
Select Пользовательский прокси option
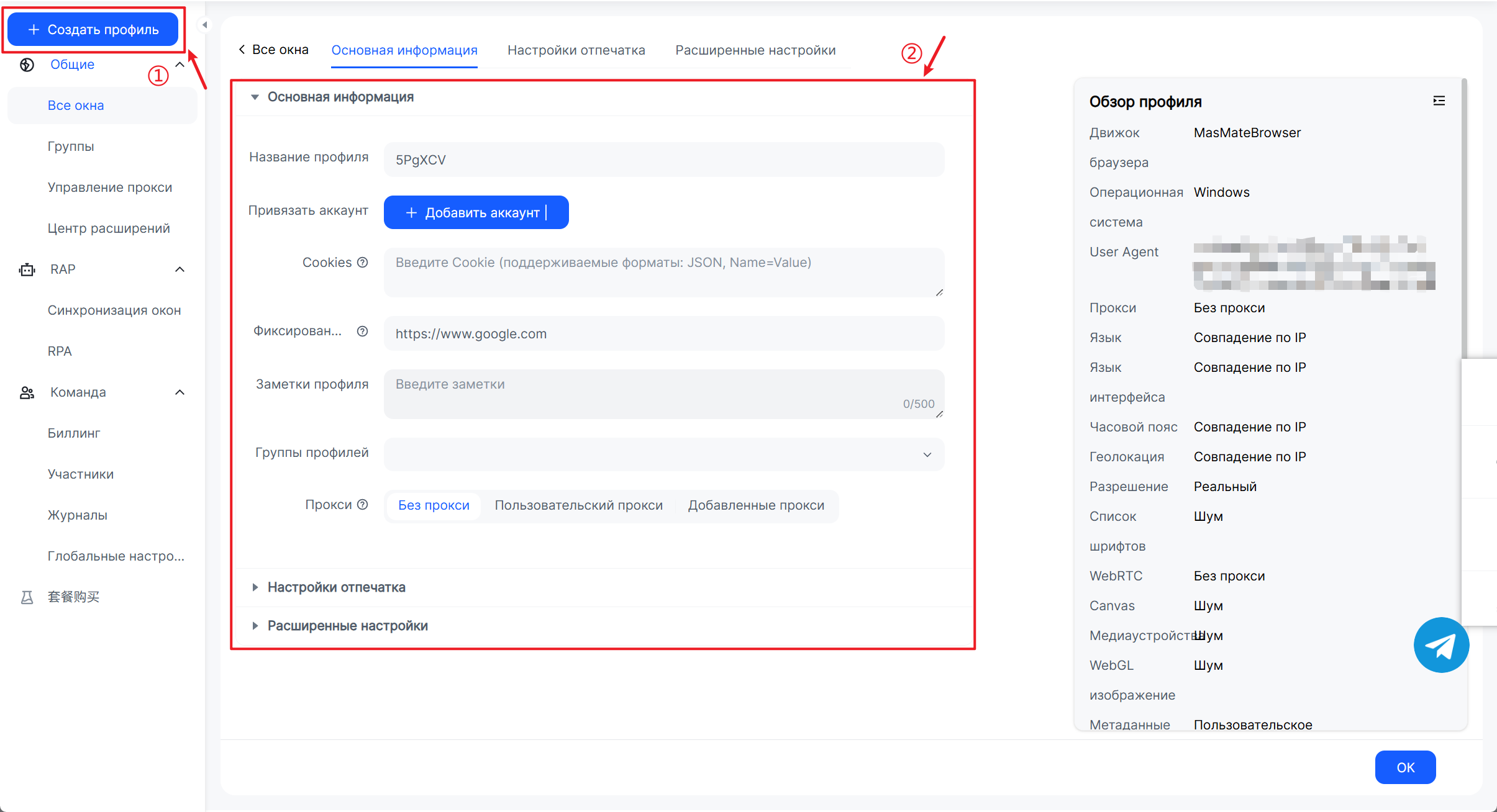[578, 505]
